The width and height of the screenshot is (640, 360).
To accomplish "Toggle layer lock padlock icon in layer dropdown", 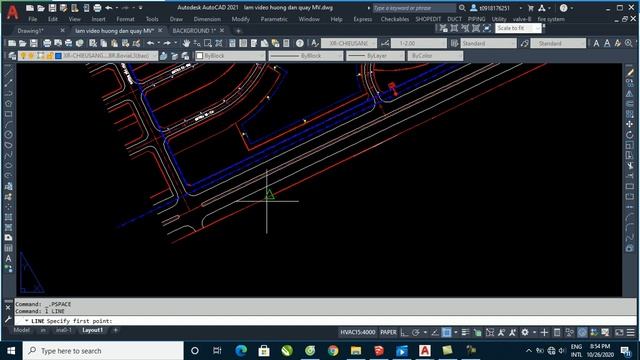I will pyautogui.click(x=50, y=56).
